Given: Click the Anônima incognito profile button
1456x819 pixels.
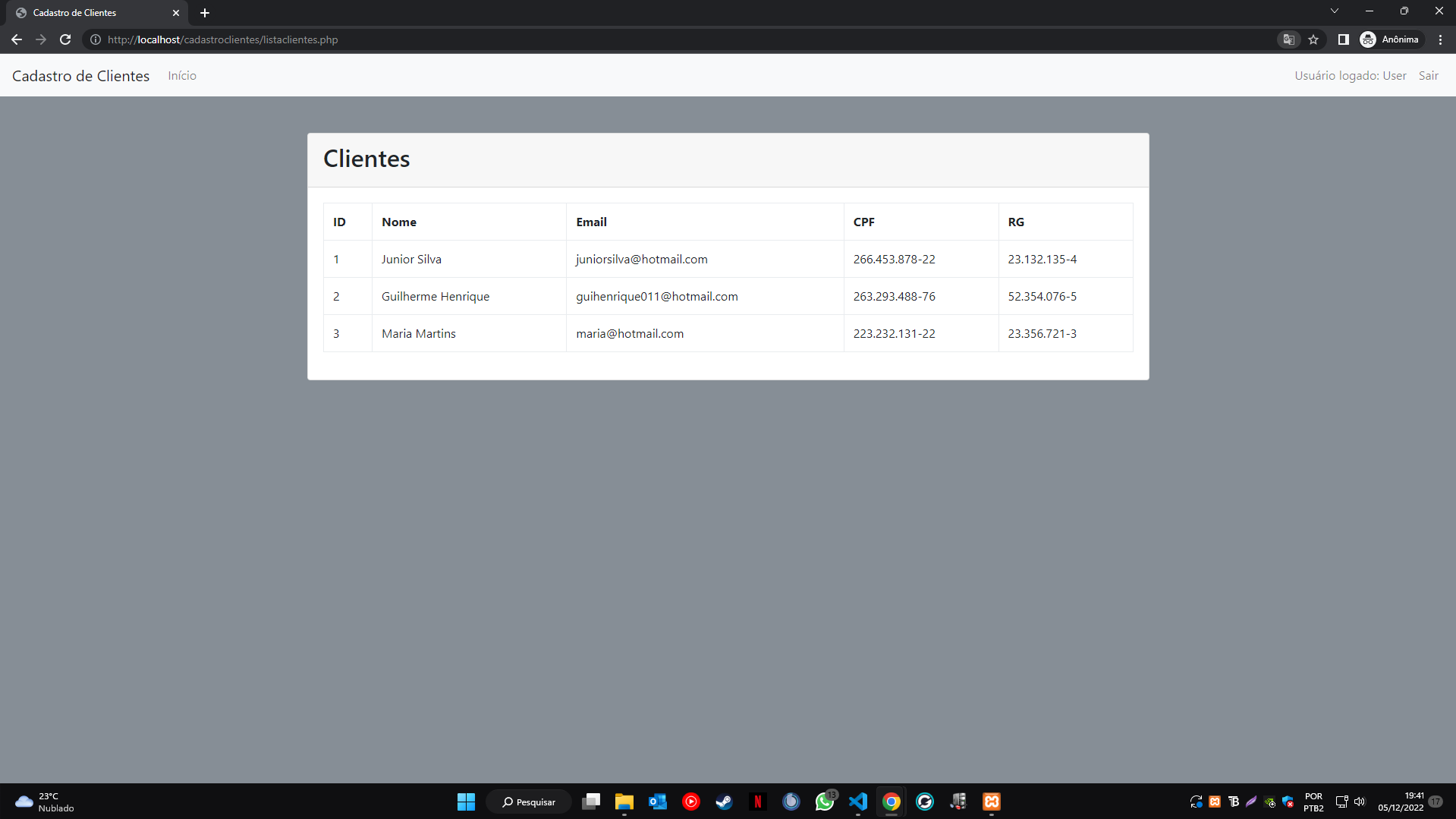Looking at the screenshot, I should click(1390, 39).
